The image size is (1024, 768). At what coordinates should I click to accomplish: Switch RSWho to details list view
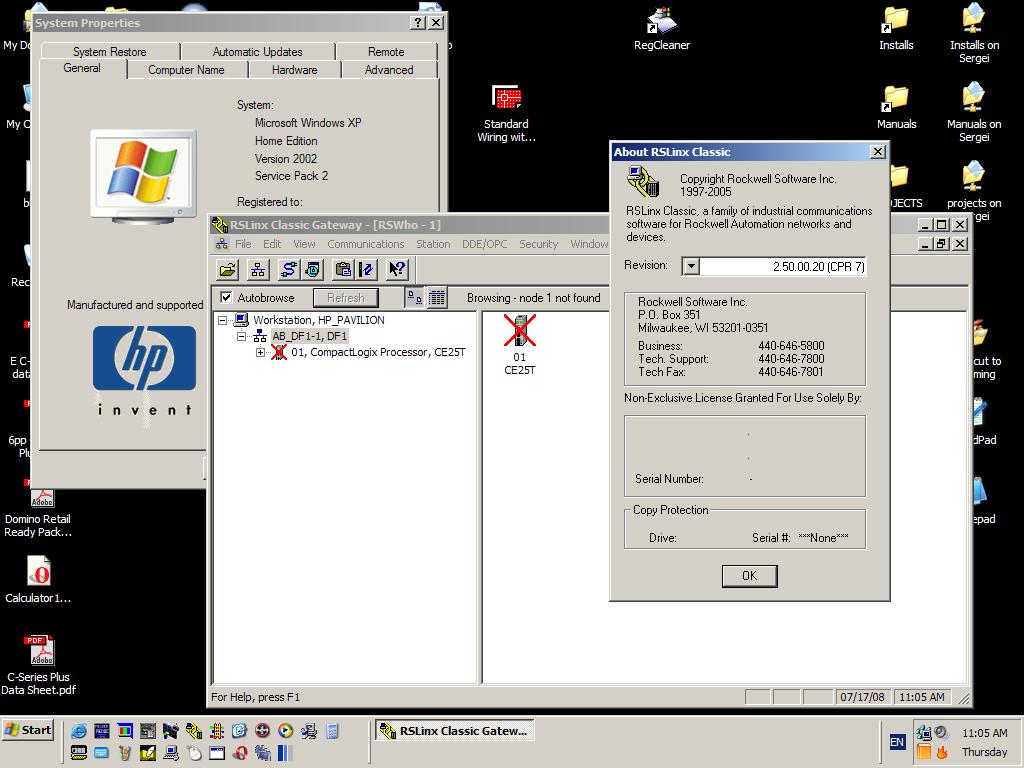[x=437, y=298]
